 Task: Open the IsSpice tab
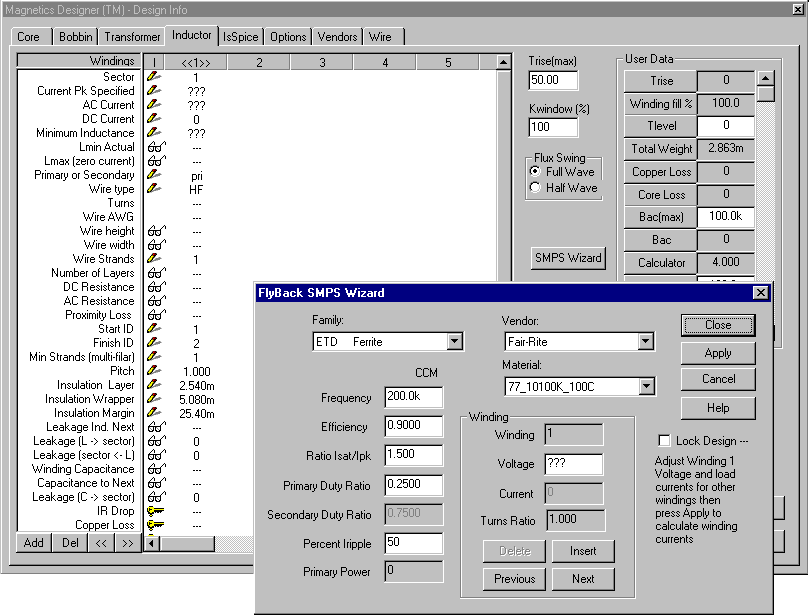point(241,37)
